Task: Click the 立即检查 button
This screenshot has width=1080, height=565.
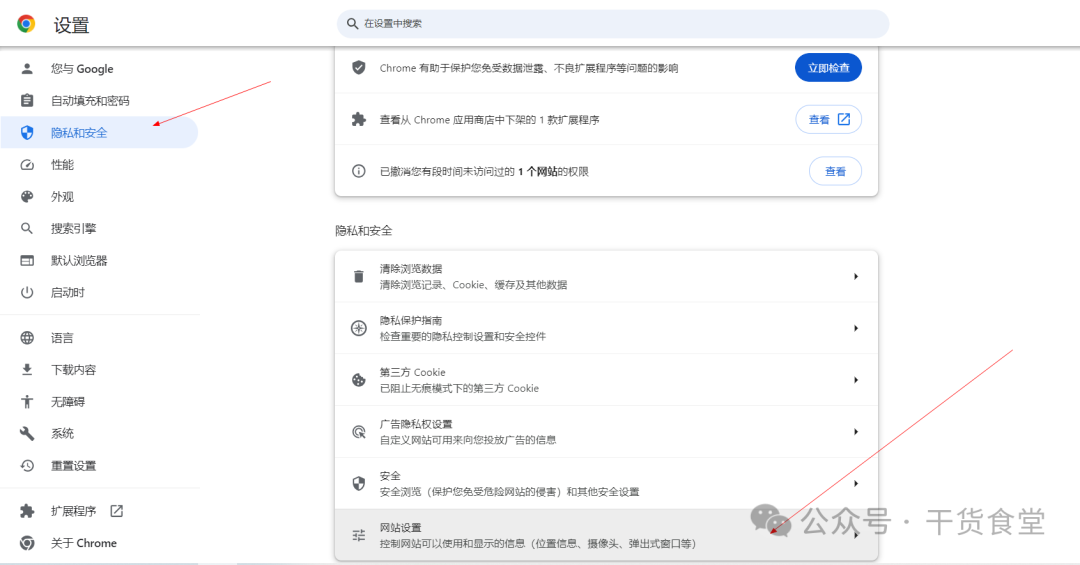Action: coord(828,68)
